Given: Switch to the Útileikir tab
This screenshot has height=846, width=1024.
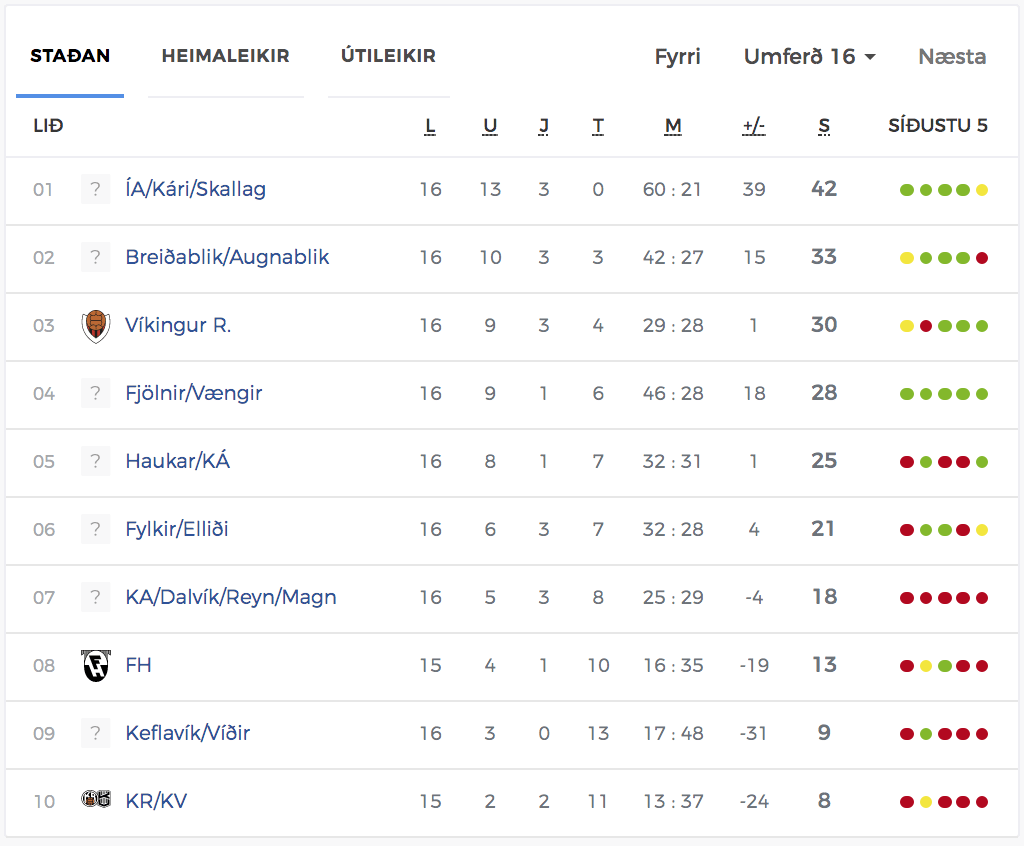Looking at the screenshot, I should pos(389,56).
